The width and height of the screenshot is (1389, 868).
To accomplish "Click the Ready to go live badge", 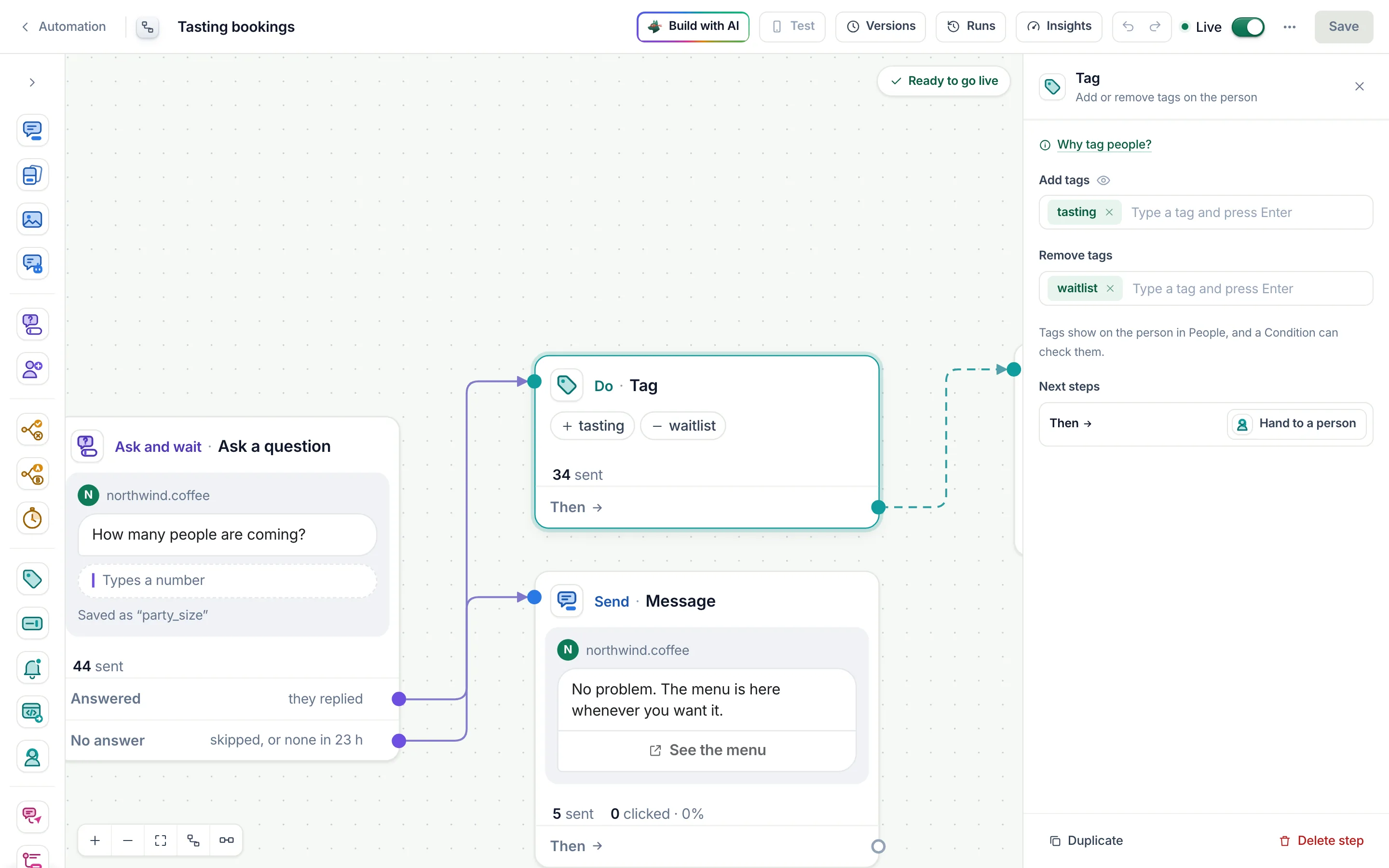I will [943, 81].
